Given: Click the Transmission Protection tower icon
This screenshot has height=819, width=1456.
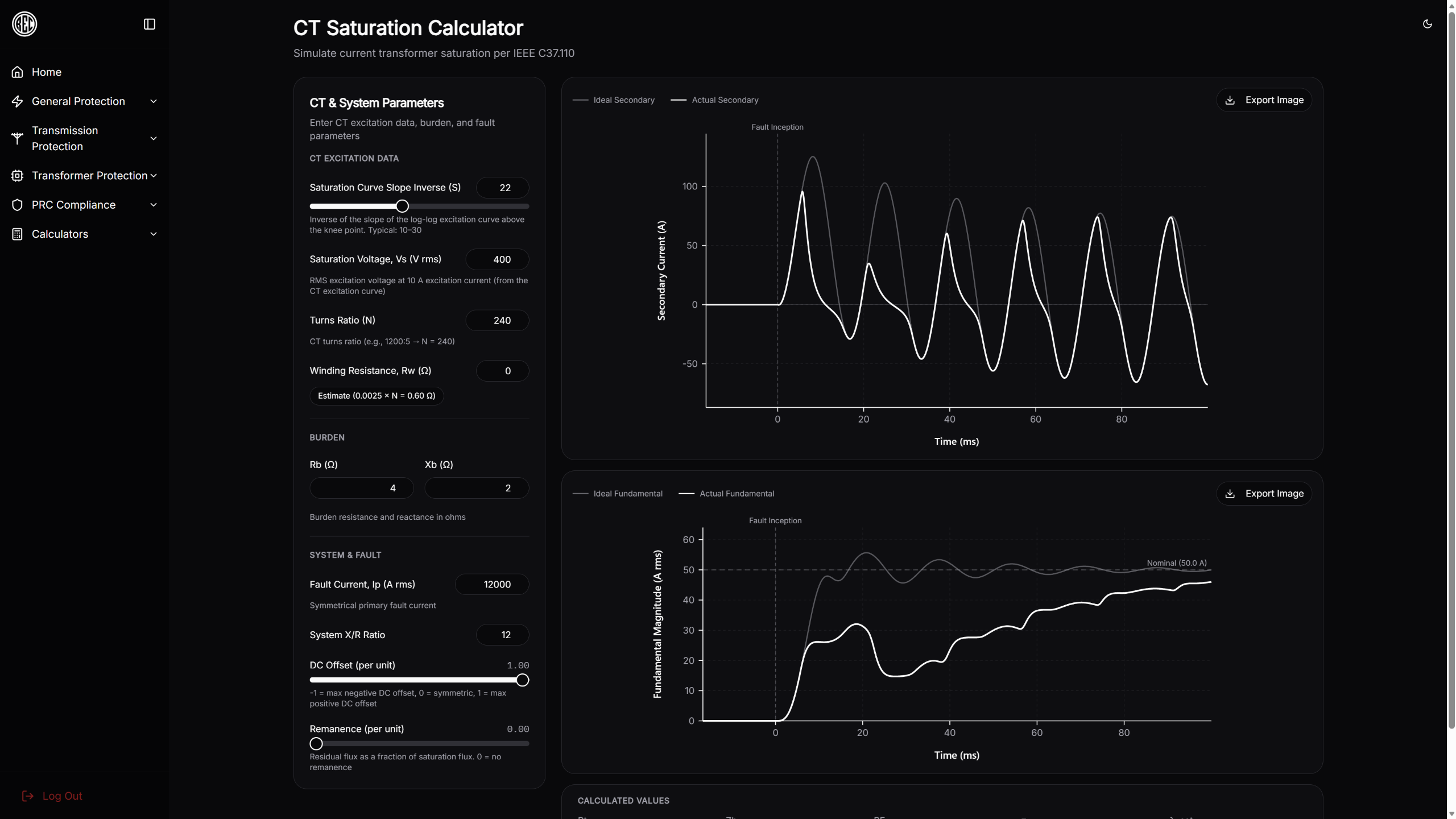Looking at the screenshot, I should coord(17,138).
